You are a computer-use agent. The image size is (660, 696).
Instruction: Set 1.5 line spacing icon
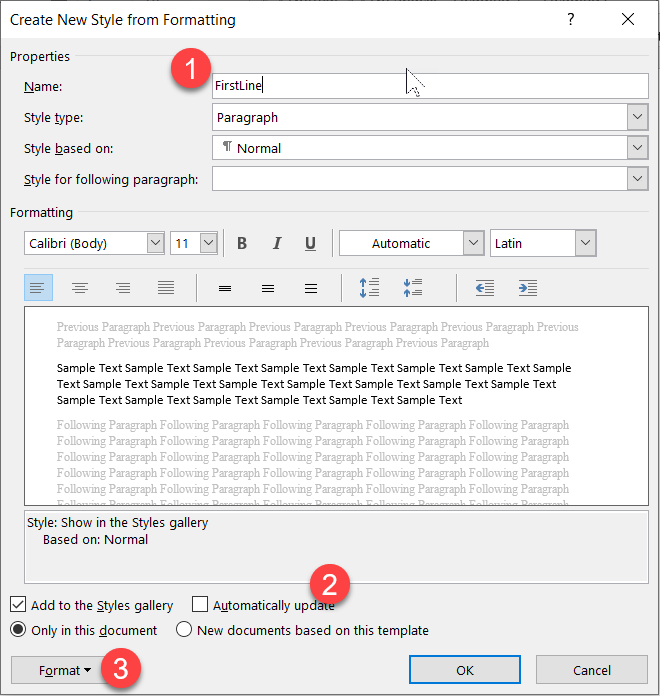(268, 289)
